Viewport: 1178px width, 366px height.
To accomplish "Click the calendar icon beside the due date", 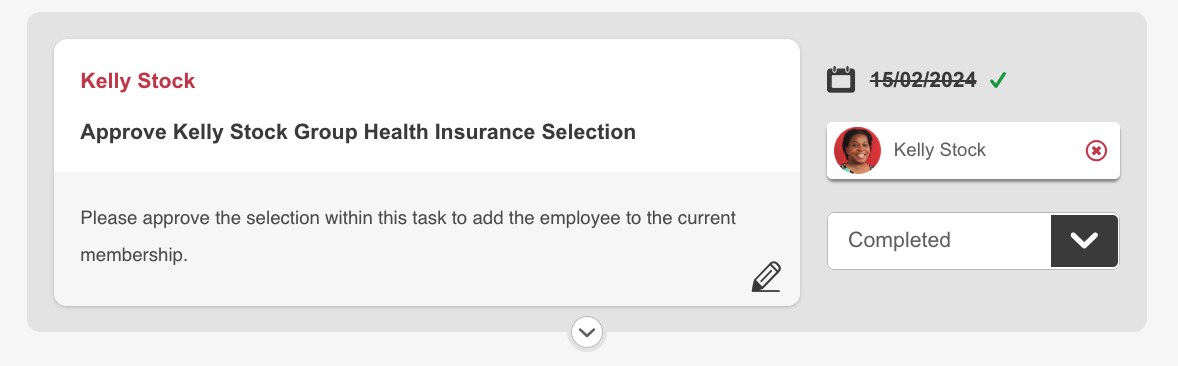I will tap(841, 80).
